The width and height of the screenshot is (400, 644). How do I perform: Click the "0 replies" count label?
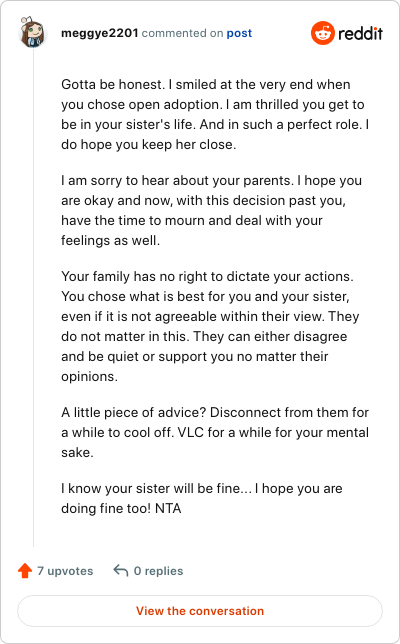tap(159, 571)
